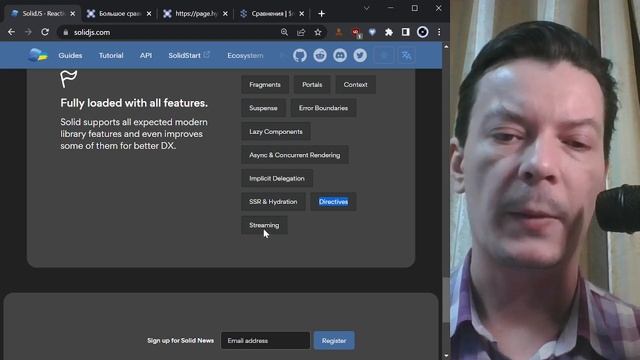Select the highlighted Directives chip
Image resolution: width=640 pixels, height=360 pixels.
[333, 202]
